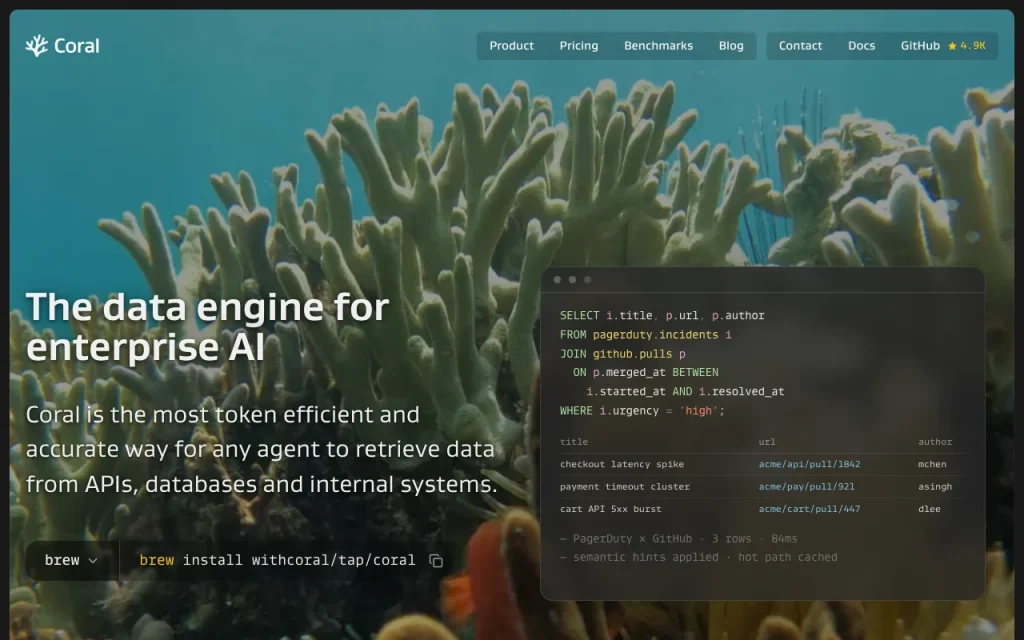Click the 'url' column header
1024x640 pixels.
tap(767, 442)
